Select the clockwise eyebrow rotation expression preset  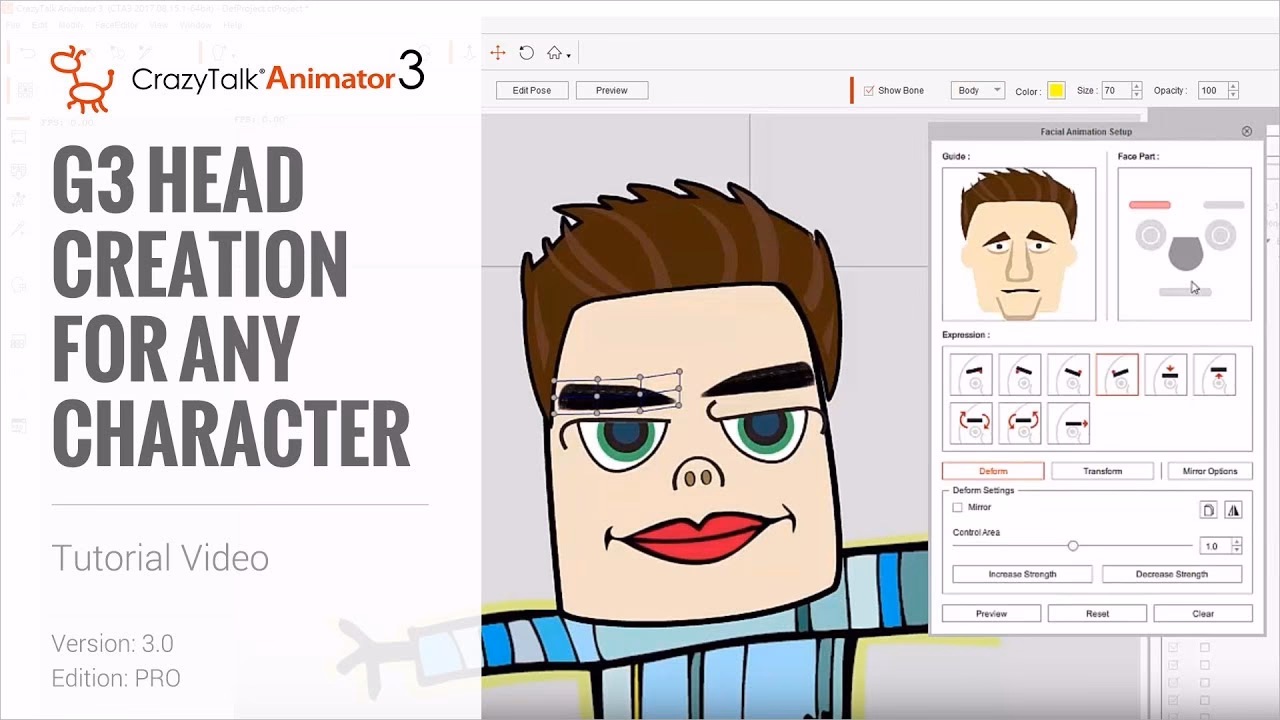pyautogui.click(x=971, y=423)
